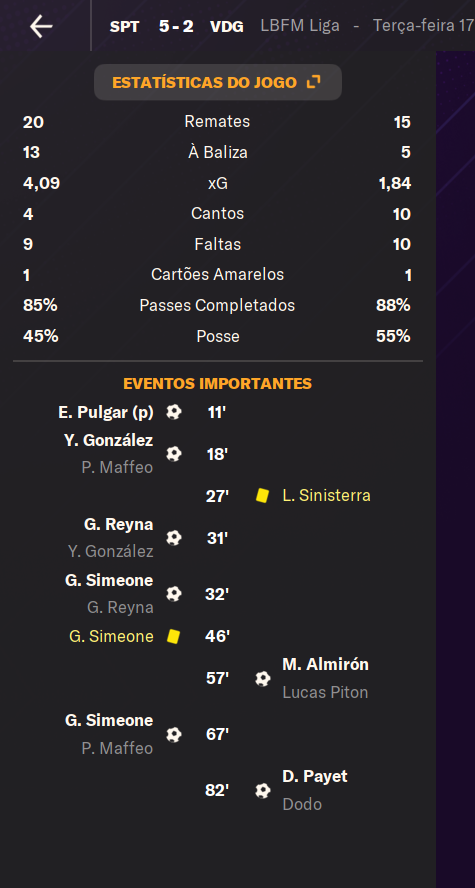475x888 pixels.
Task: Click L. Sinisterra's yellow card icon
Action: 262,496
